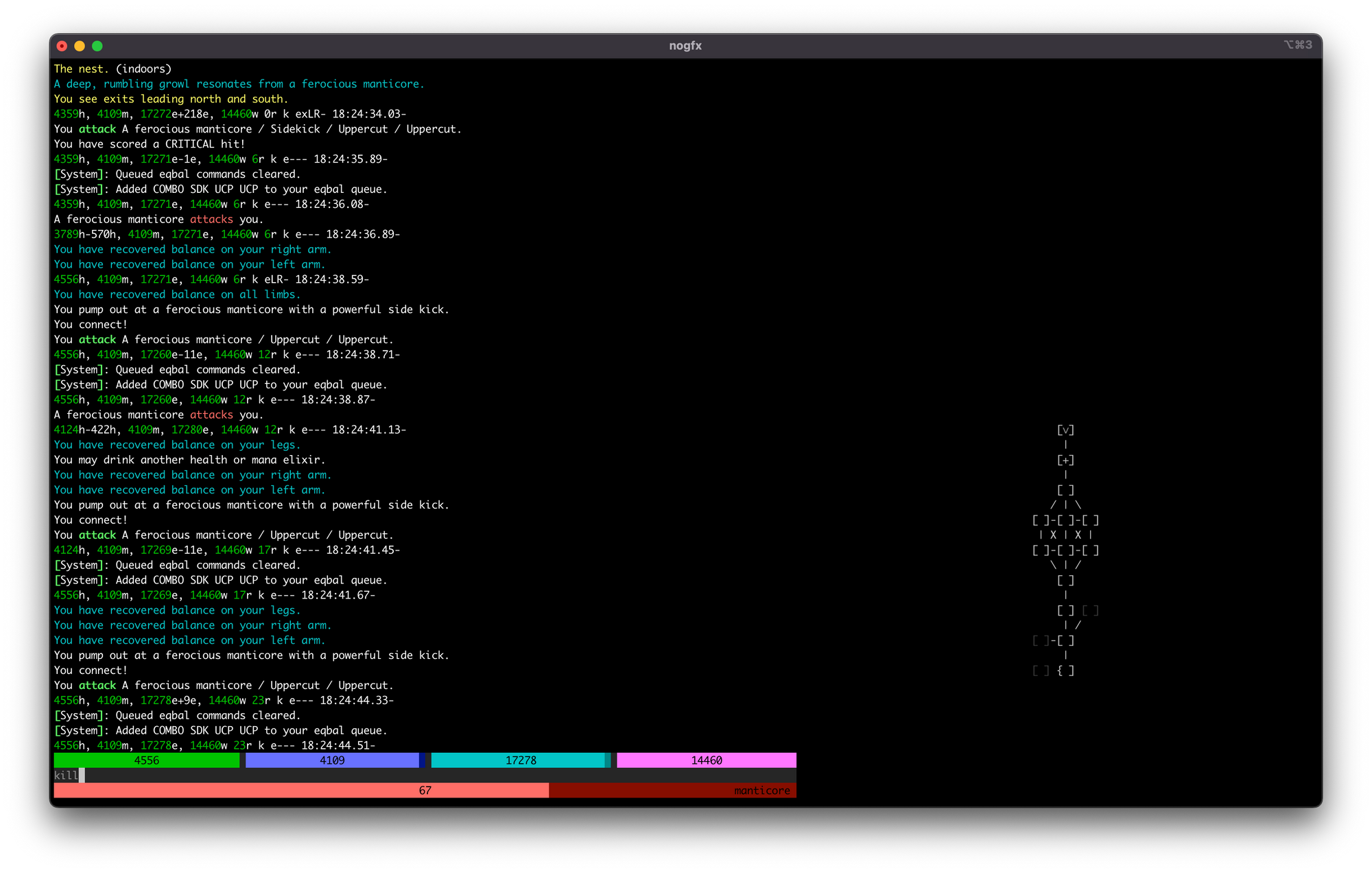Click the magenta willpower bar showing 14460
The image size is (1372, 873).
click(707, 760)
